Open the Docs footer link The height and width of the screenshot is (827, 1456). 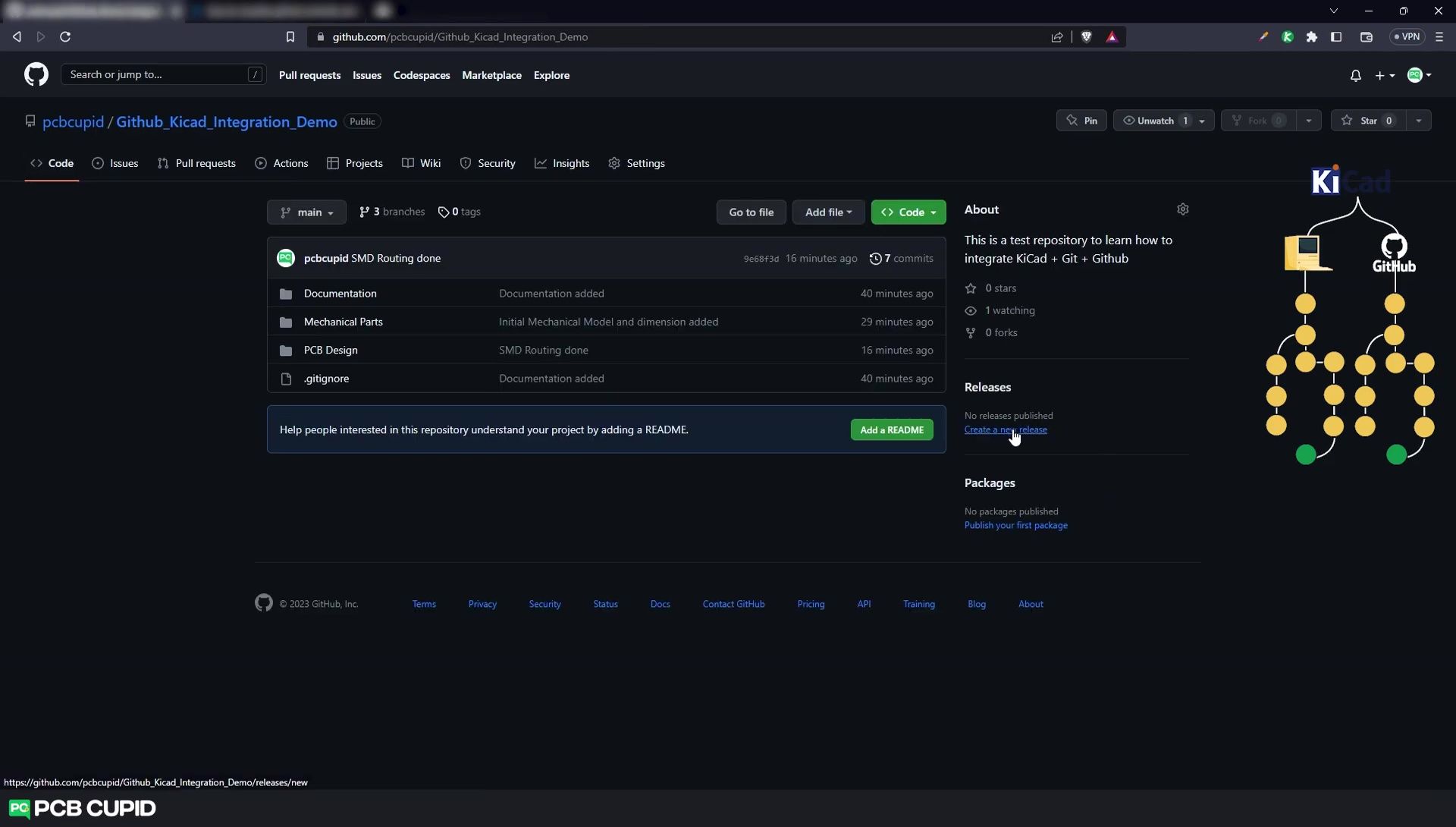click(660, 604)
